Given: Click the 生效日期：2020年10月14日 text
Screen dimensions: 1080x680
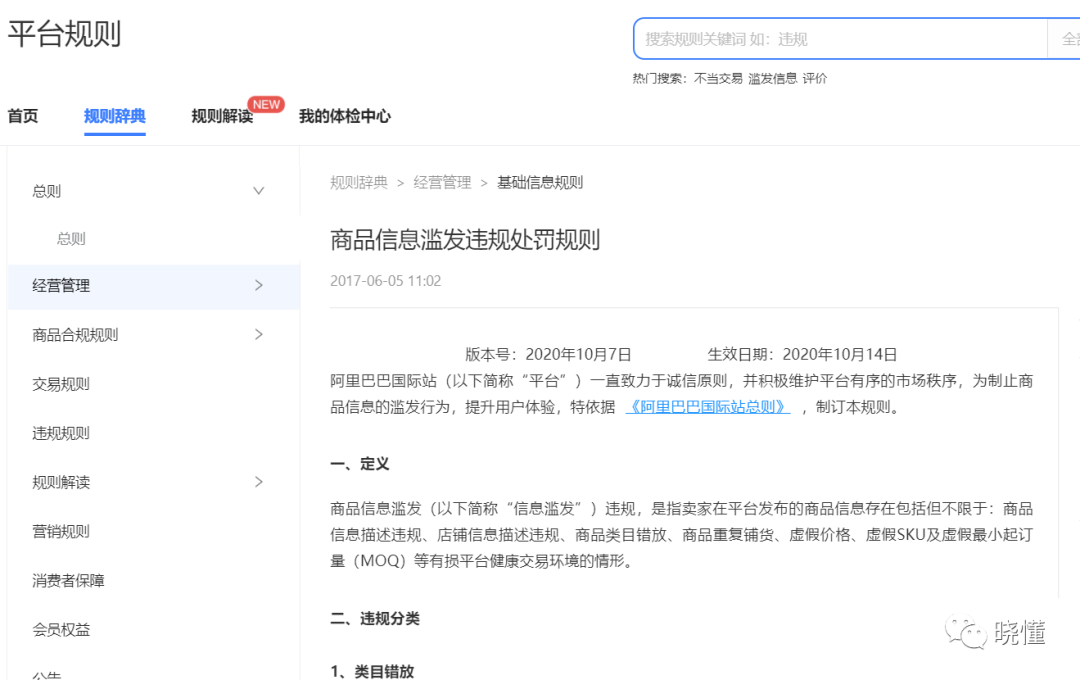Looking at the screenshot, I should [802, 355].
